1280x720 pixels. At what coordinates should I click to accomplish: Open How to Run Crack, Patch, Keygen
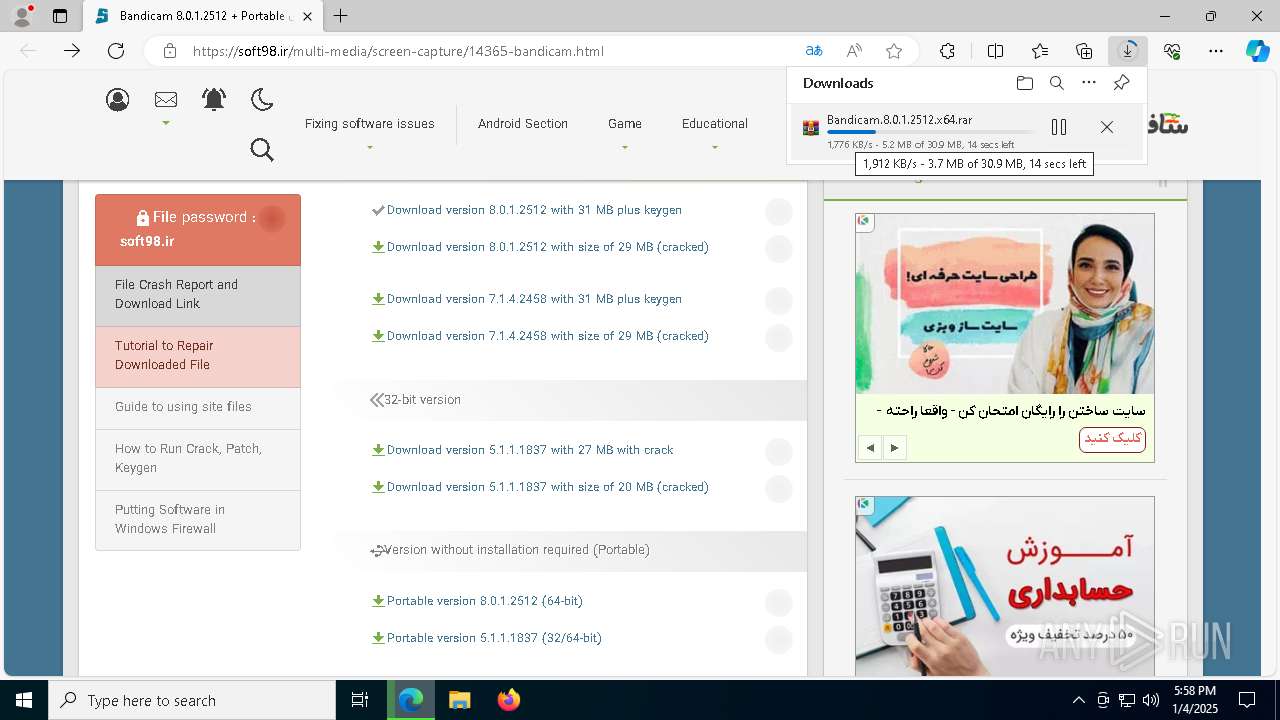[x=198, y=459]
